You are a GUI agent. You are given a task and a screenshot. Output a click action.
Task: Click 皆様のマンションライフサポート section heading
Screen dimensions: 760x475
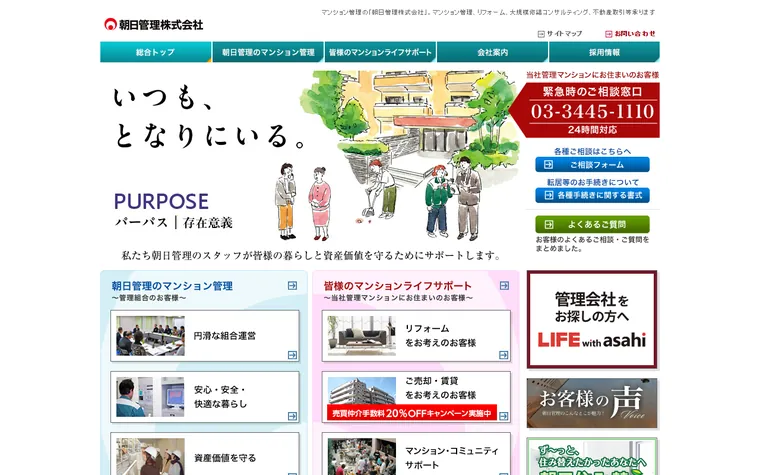pos(397,286)
